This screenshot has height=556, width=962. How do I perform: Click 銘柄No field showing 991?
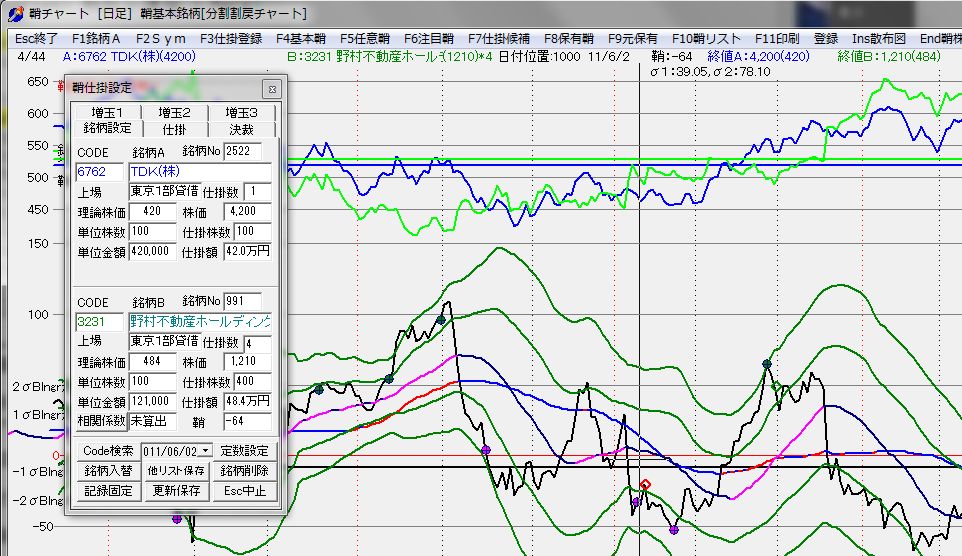pos(243,301)
